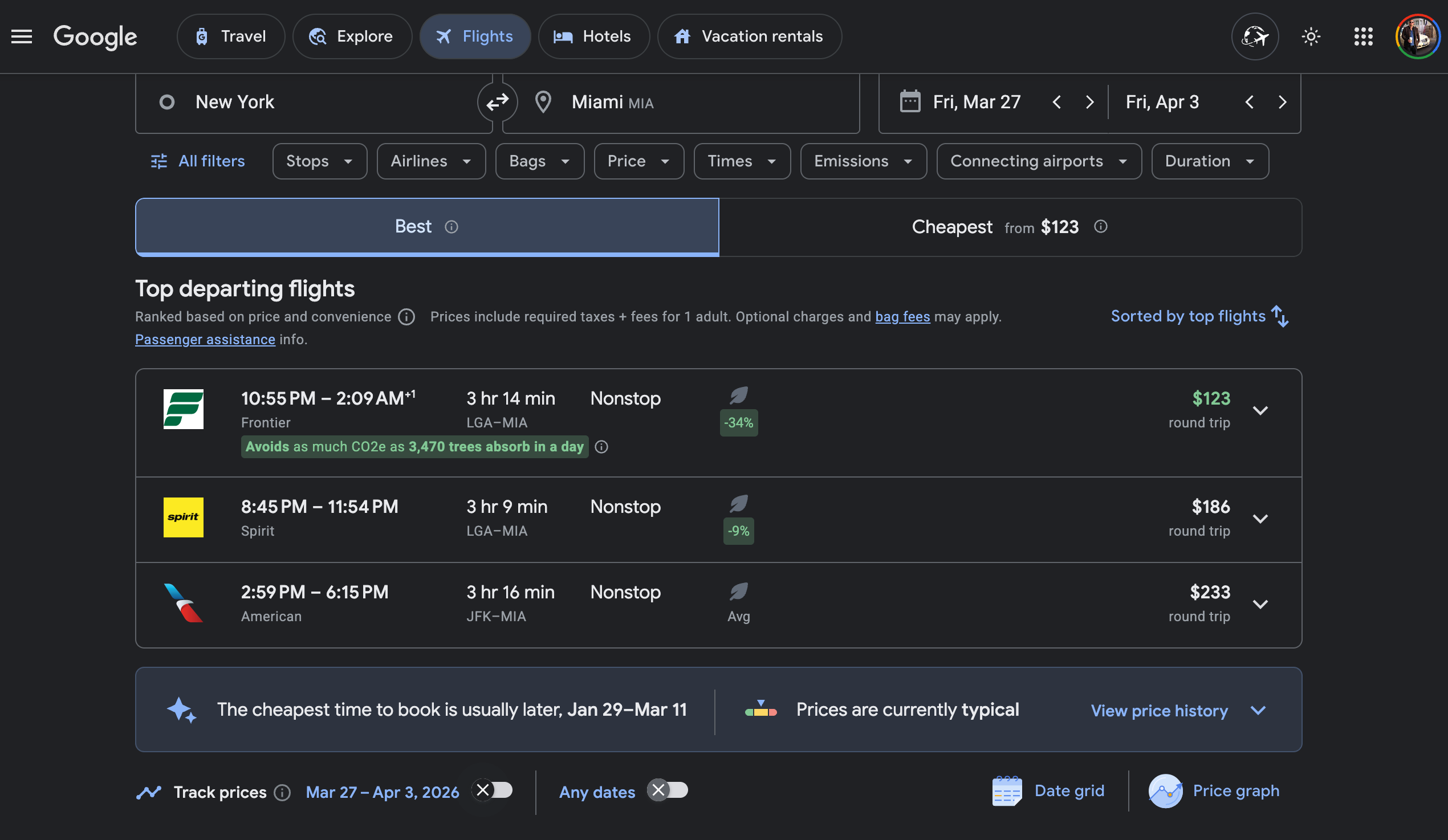
Task: Open the hamburger main menu
Action: pos(22,37)
